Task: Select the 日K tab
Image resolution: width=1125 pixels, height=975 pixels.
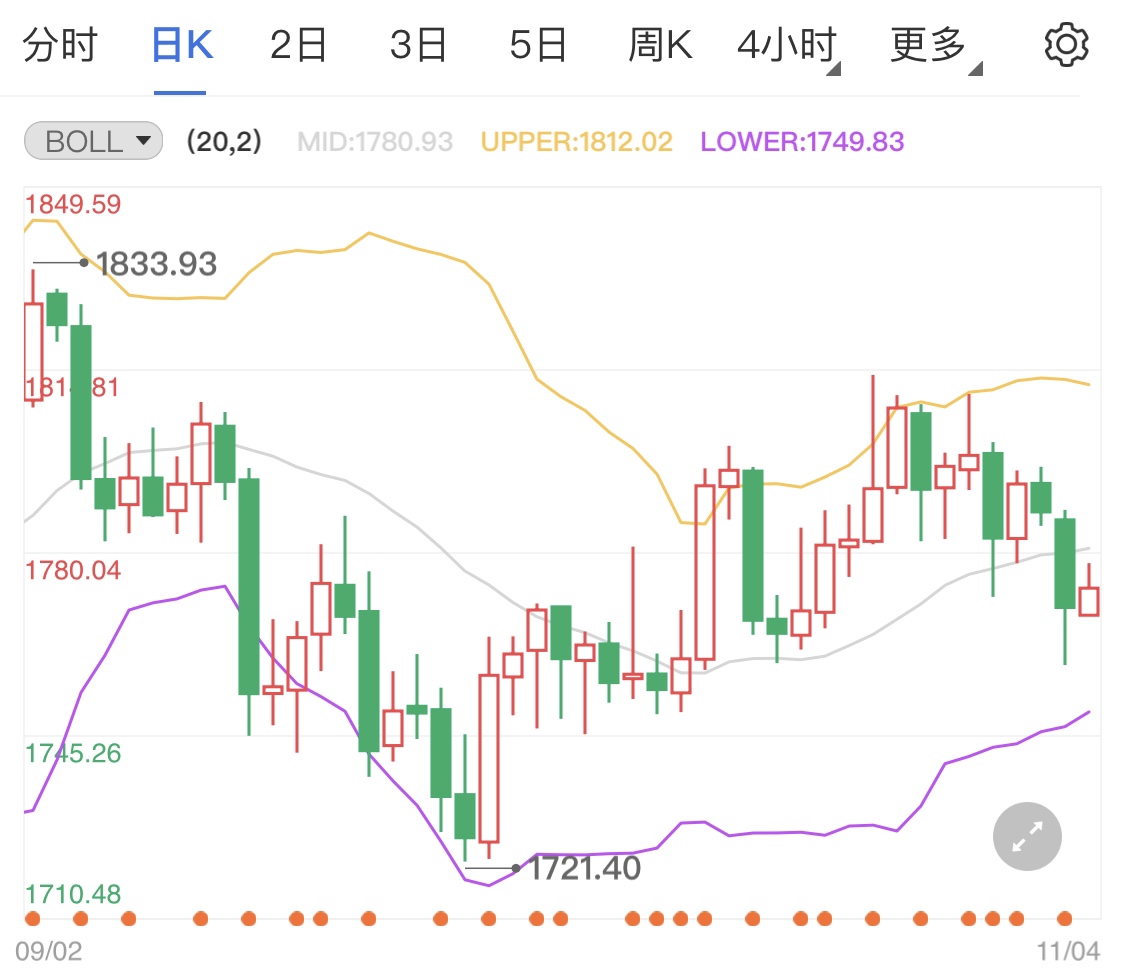Action: tap(182, 45)
